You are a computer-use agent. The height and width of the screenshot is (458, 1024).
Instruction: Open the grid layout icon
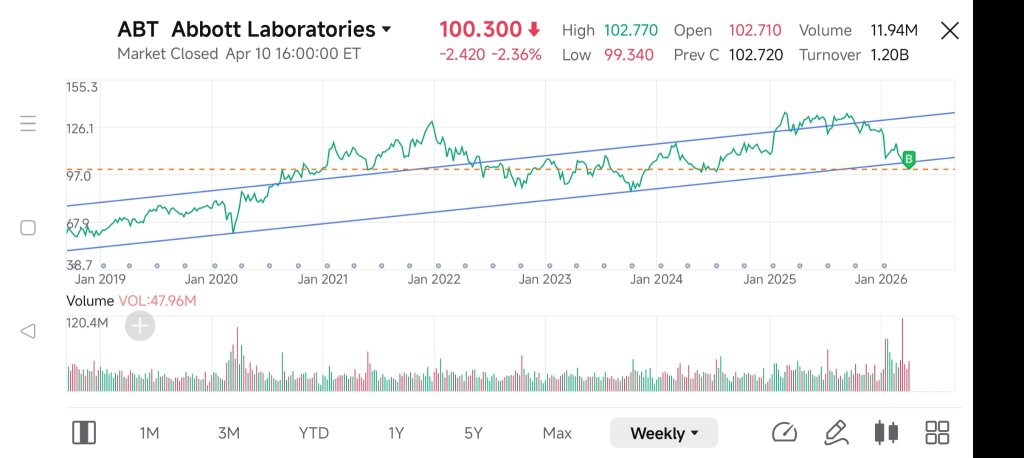tap(937, 433)
